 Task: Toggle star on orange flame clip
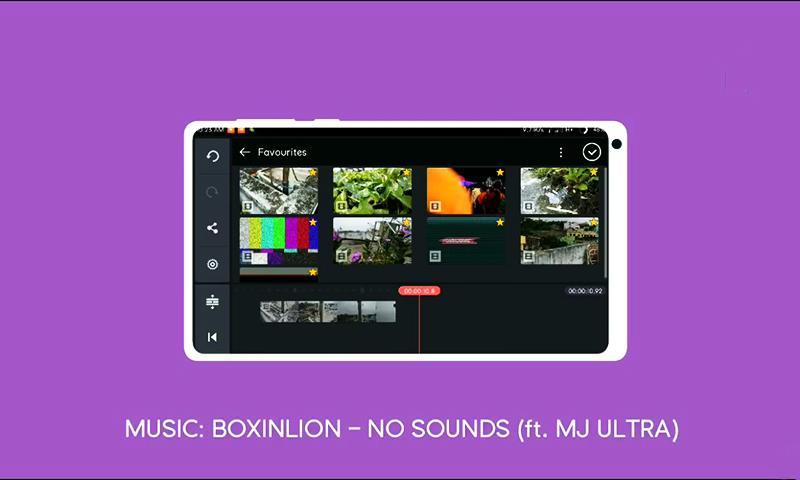click(x=500, y=172)
